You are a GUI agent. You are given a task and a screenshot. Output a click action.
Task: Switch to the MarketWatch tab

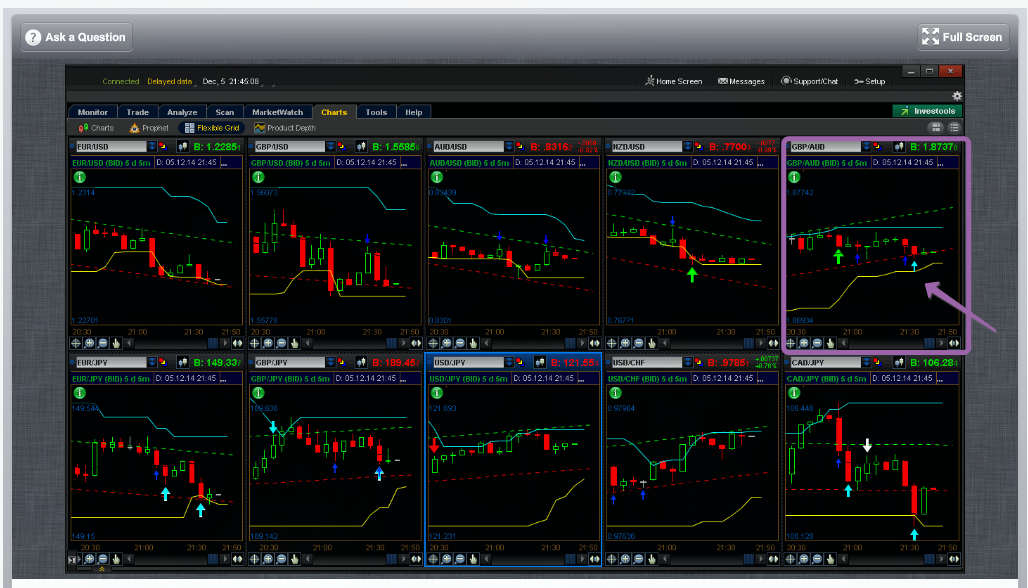click(x=276, y=112)
